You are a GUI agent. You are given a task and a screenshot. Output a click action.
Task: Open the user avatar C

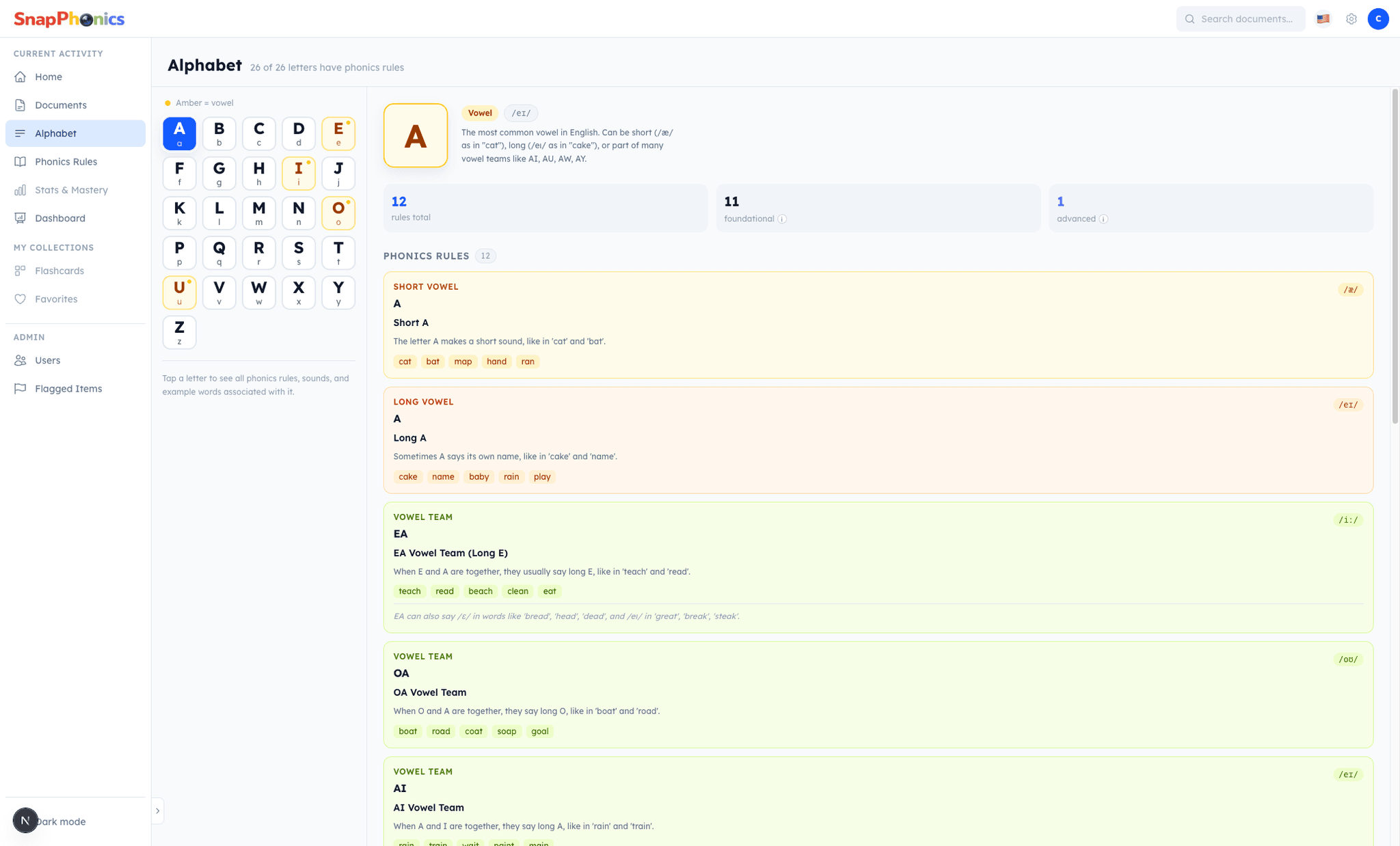click(1378, 19)
